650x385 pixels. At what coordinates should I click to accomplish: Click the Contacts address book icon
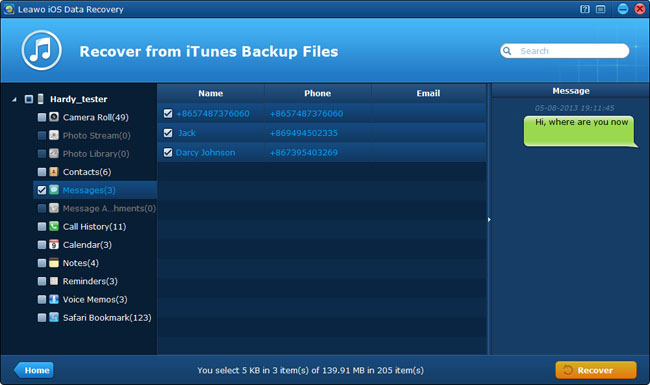pos(54,172)
